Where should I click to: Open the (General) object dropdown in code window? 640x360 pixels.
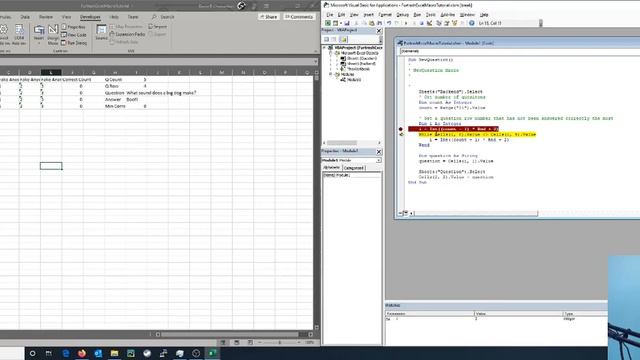[x=519, y=51]
